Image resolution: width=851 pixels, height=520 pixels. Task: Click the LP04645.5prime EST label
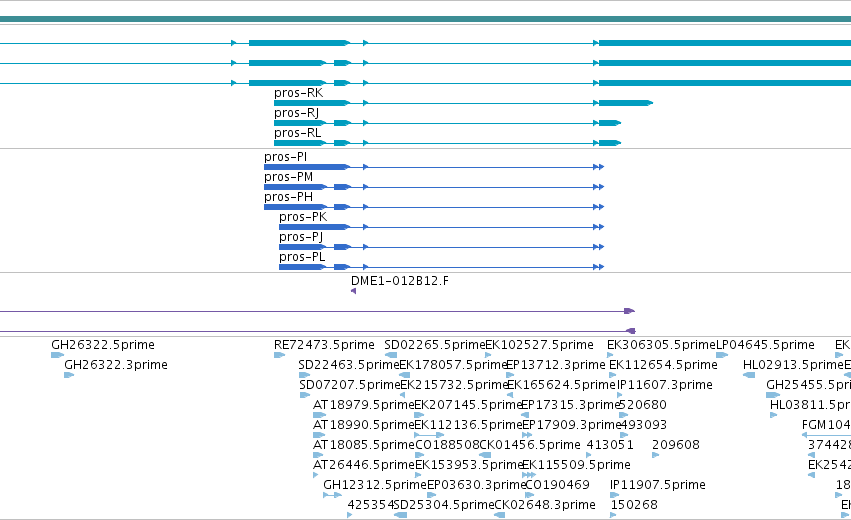(765, 345)
